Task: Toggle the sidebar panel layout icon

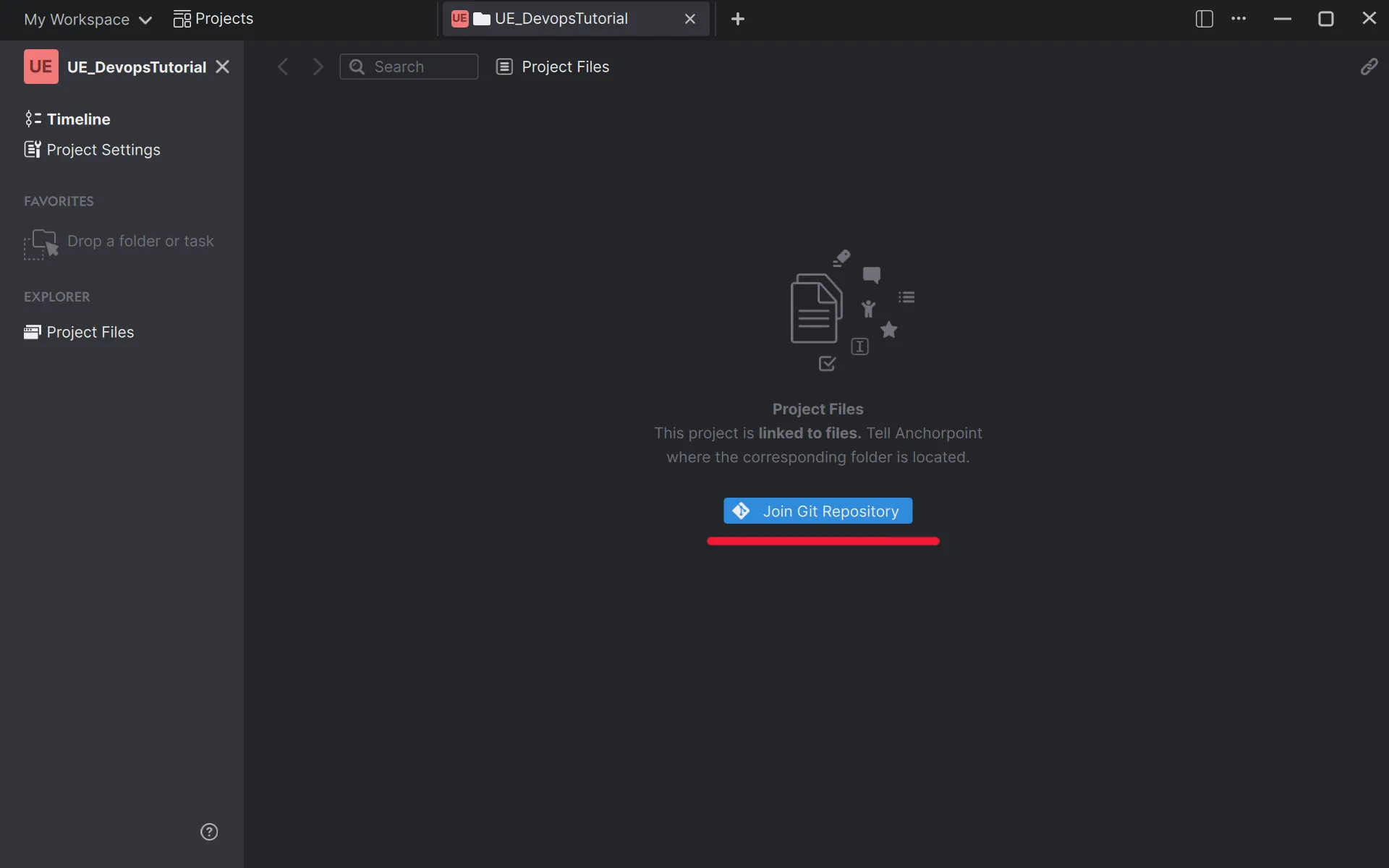Action: (x=1204, y=19)
